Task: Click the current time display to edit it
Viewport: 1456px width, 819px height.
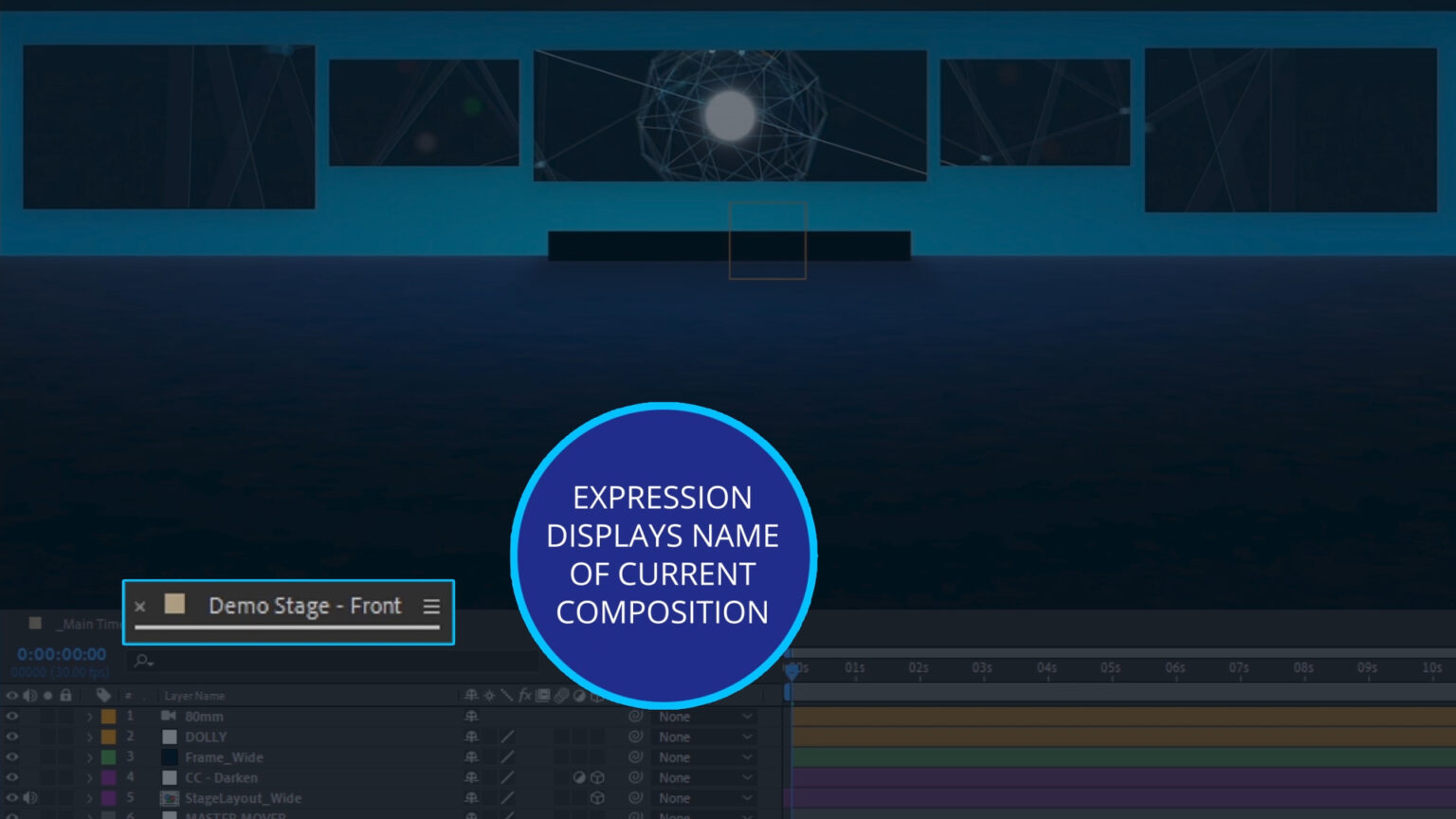Action: point(63,654)
